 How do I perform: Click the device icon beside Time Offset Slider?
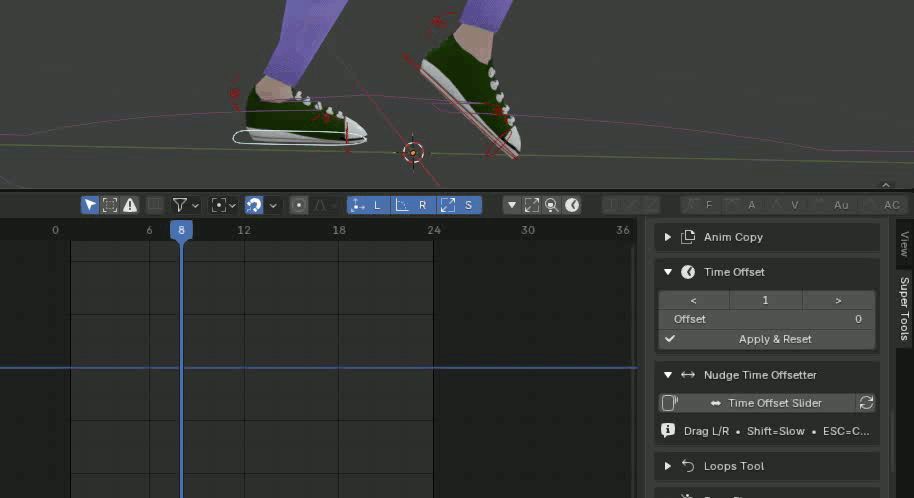pos(669,403)
